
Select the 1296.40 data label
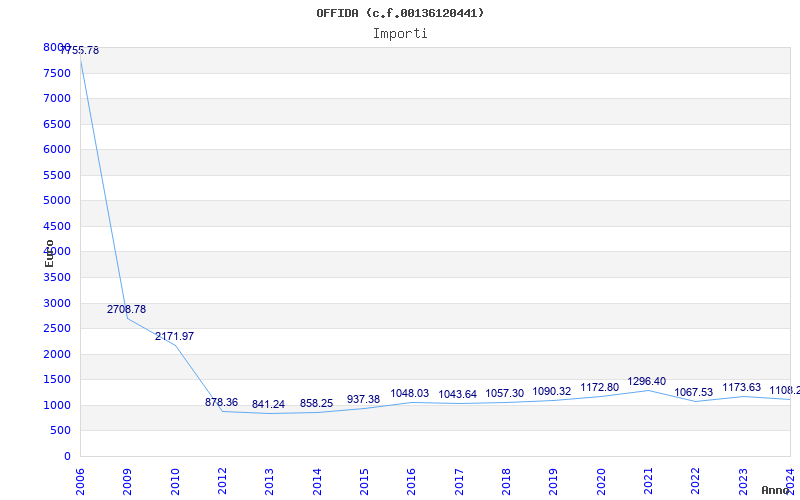pos(646,381)
